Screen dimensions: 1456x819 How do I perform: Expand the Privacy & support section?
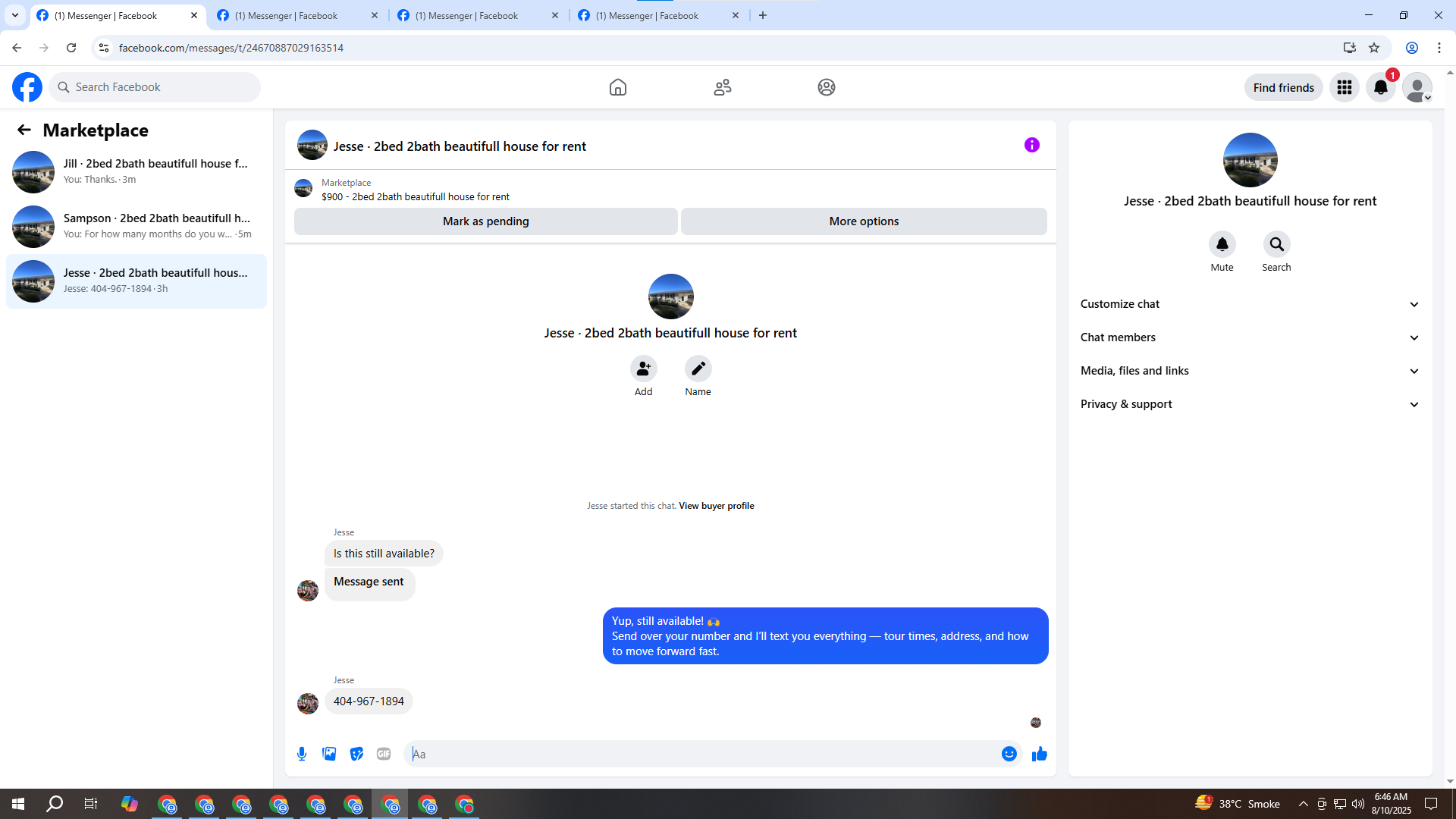pos(1249,404)
